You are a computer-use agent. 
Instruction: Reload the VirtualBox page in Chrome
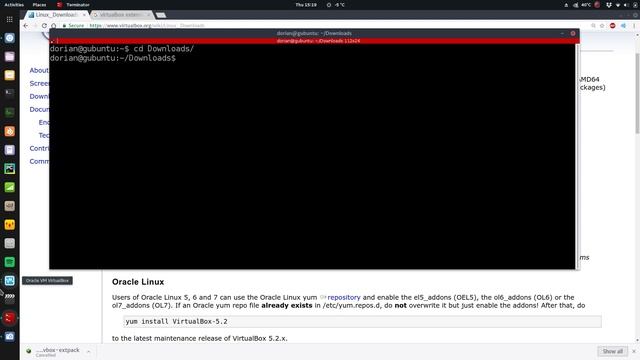coord(44,25)
